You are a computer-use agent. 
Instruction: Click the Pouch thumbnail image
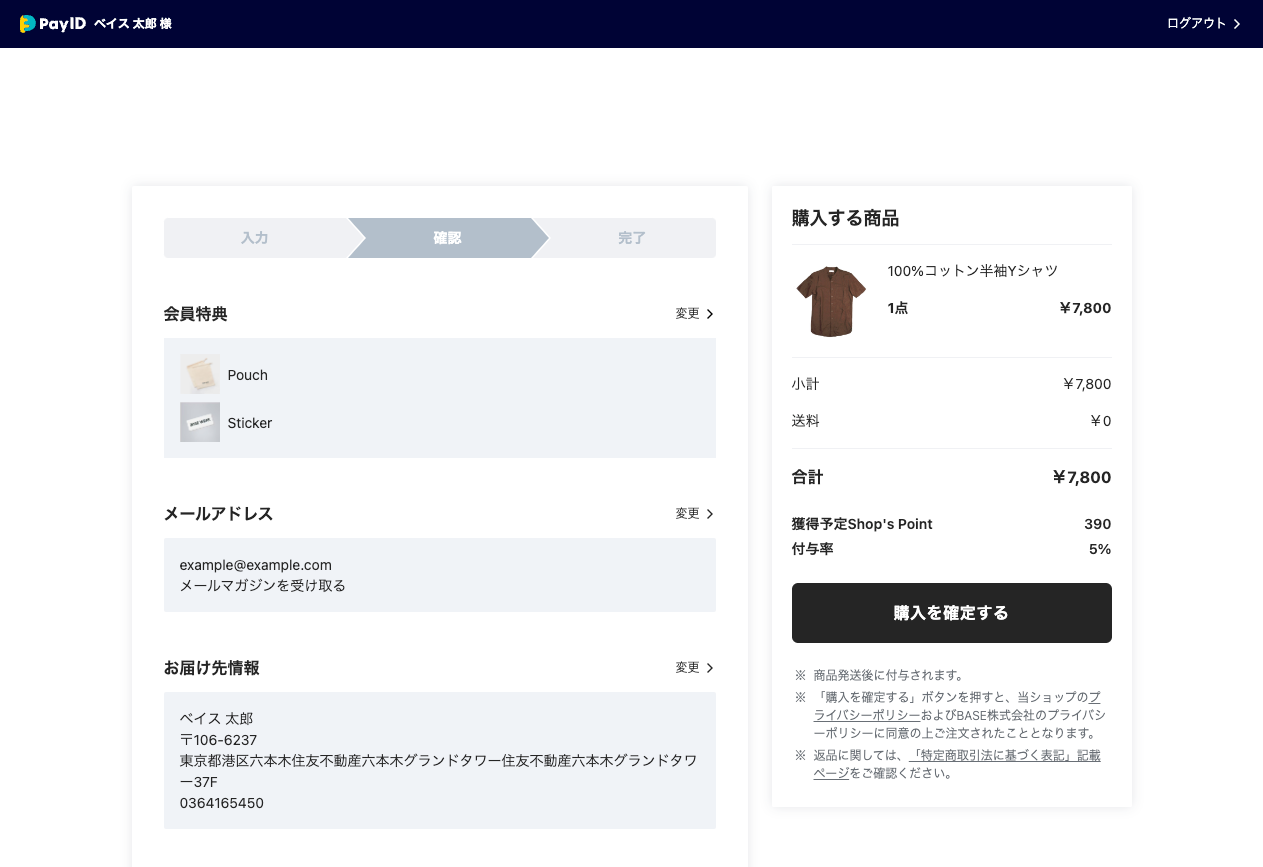200,374
